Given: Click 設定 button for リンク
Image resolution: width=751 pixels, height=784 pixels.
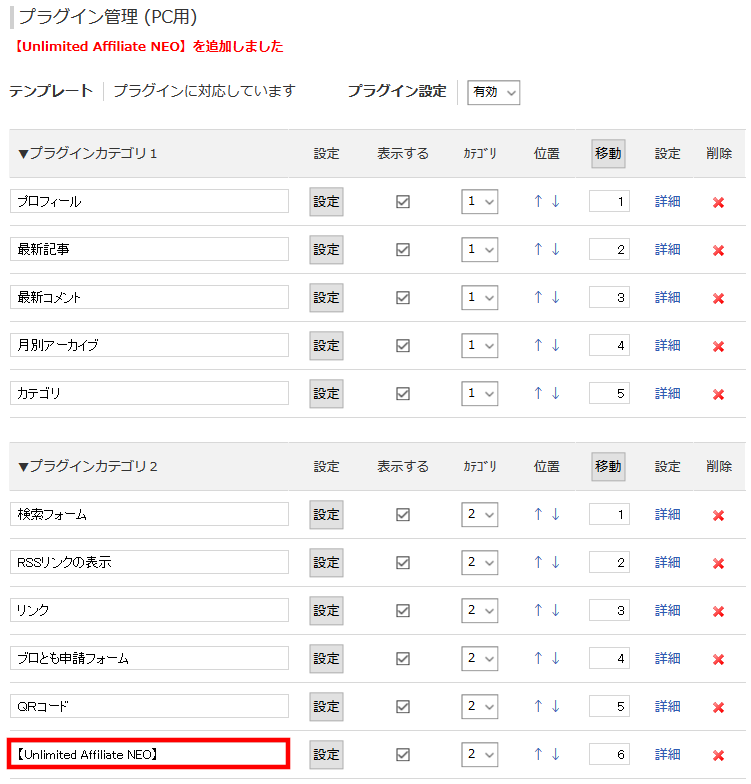Looking at the screenshot, I should click(x=326, y=610).
